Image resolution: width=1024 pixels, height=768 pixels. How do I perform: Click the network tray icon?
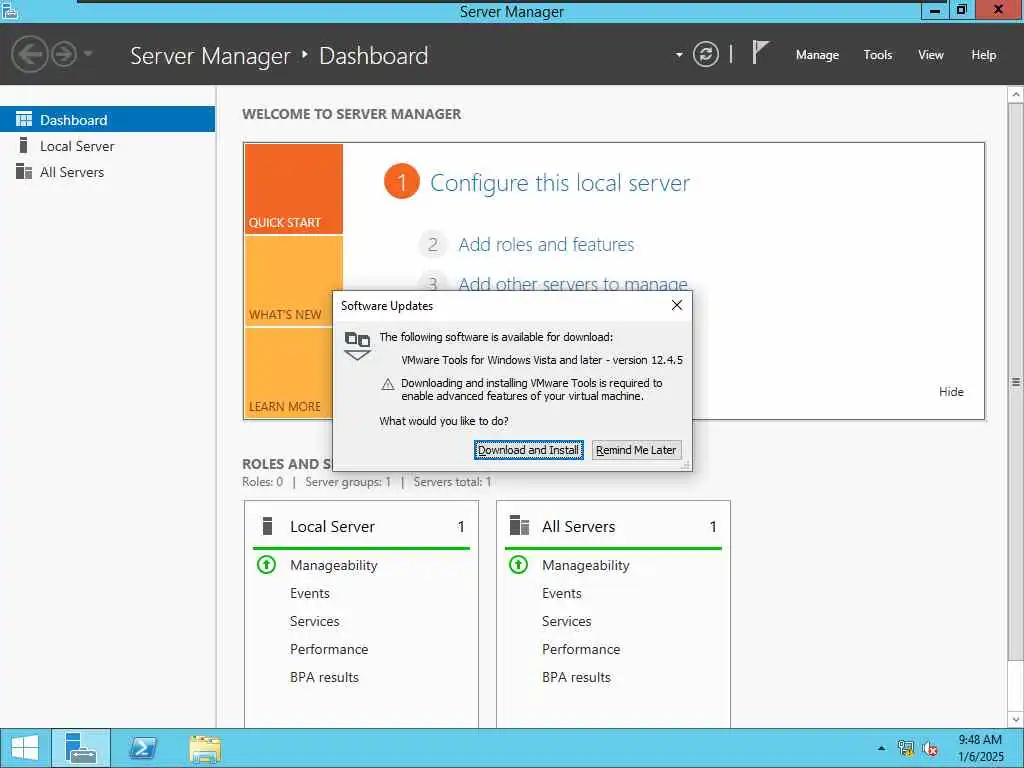coord(906,748)
